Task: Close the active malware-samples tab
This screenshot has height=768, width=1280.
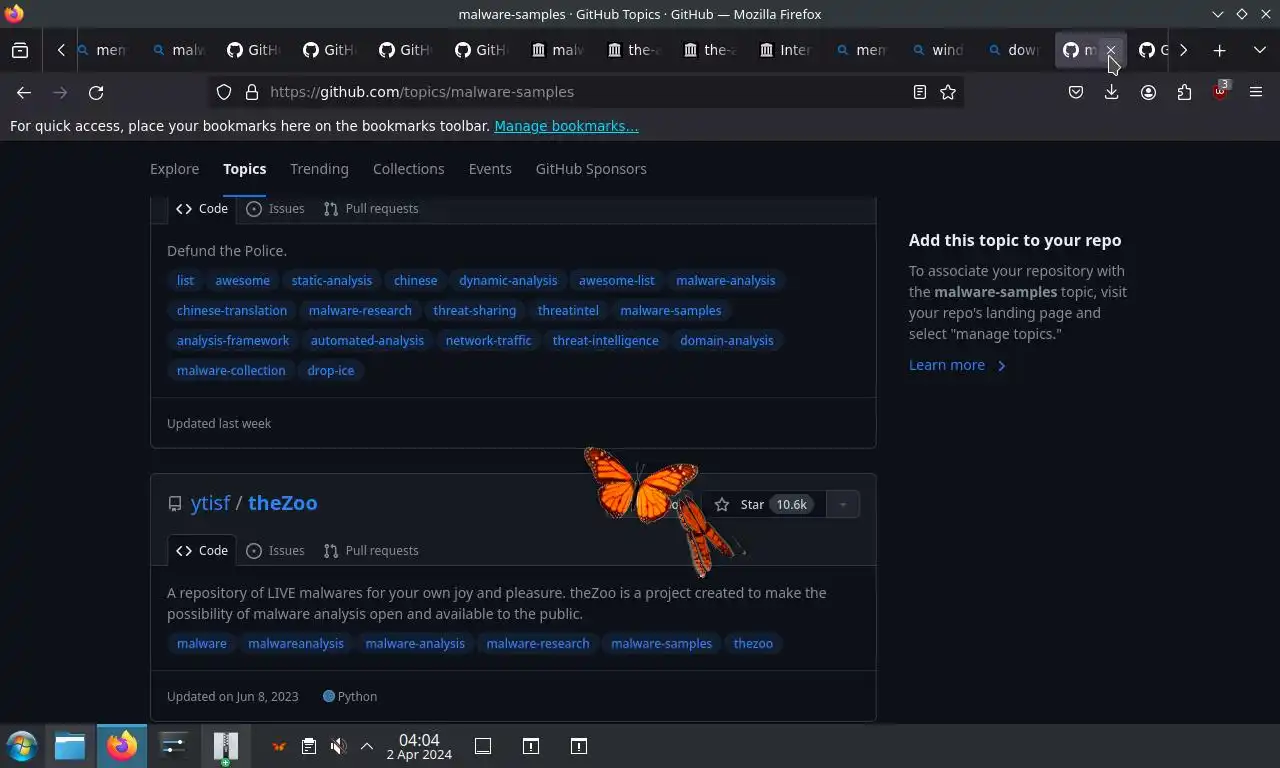Action: (x=1110, y=50)
